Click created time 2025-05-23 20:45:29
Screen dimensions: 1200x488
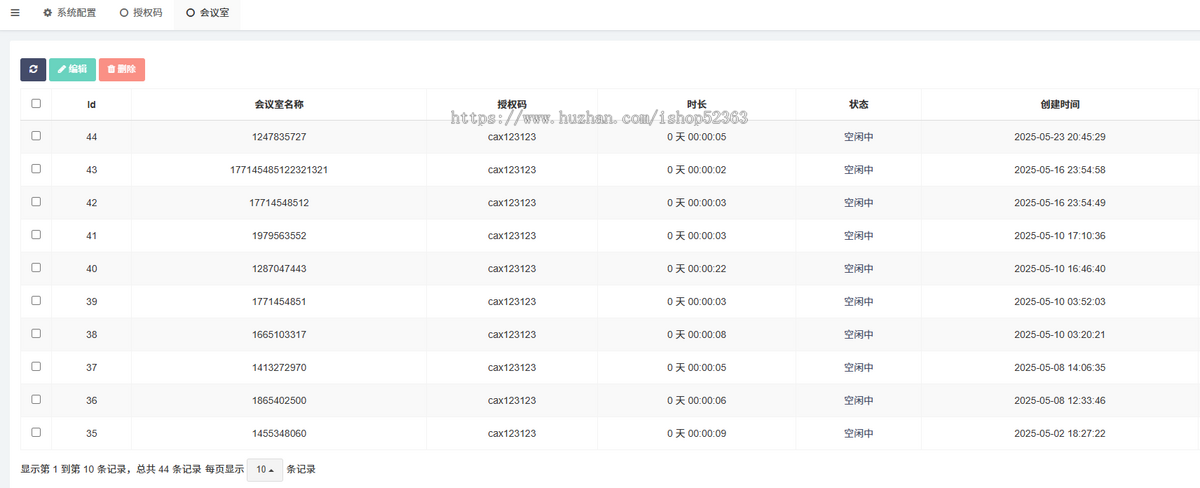[1060, 137]
